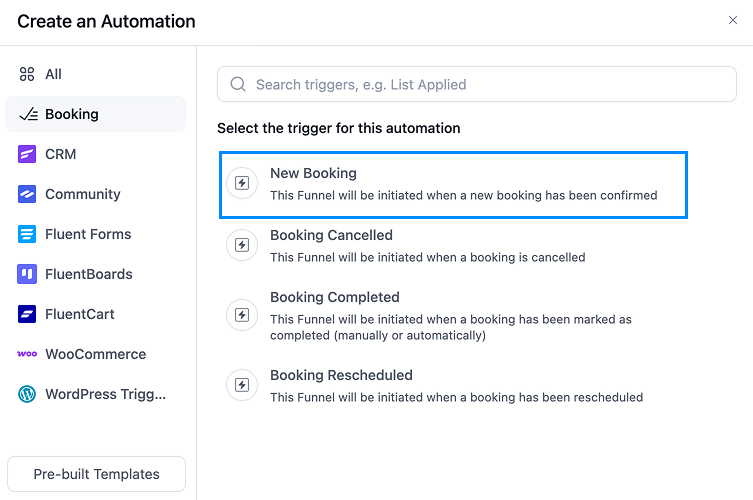Screen dimensions: 753x500
Task: Click the purple CRM logo icon
Action: pyautogui.click(x=27, y=154)
